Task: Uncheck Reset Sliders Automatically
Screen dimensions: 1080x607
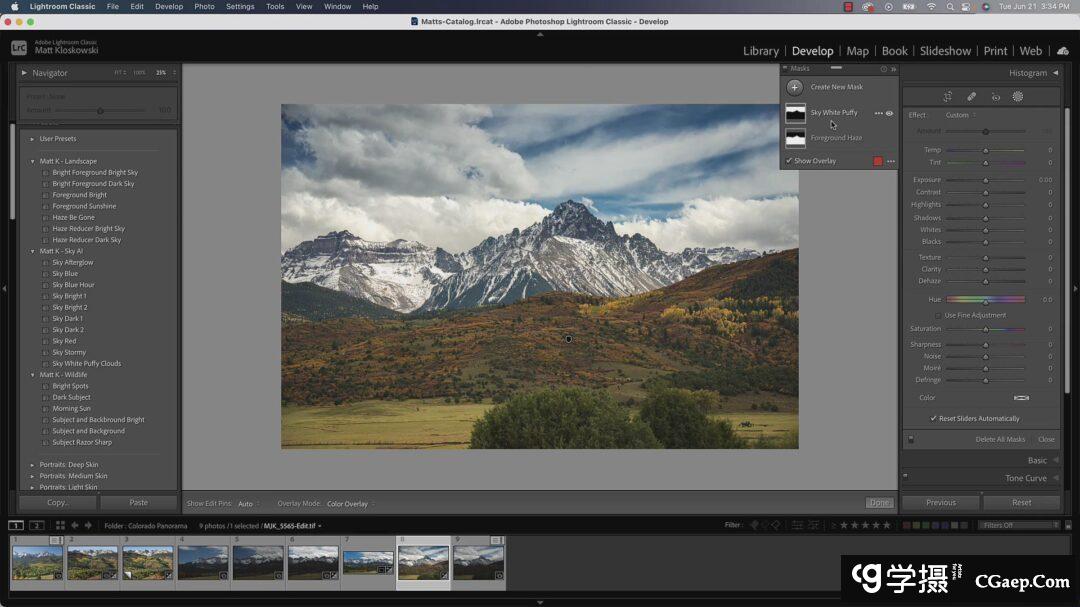Action: click(x=934, y=419)
